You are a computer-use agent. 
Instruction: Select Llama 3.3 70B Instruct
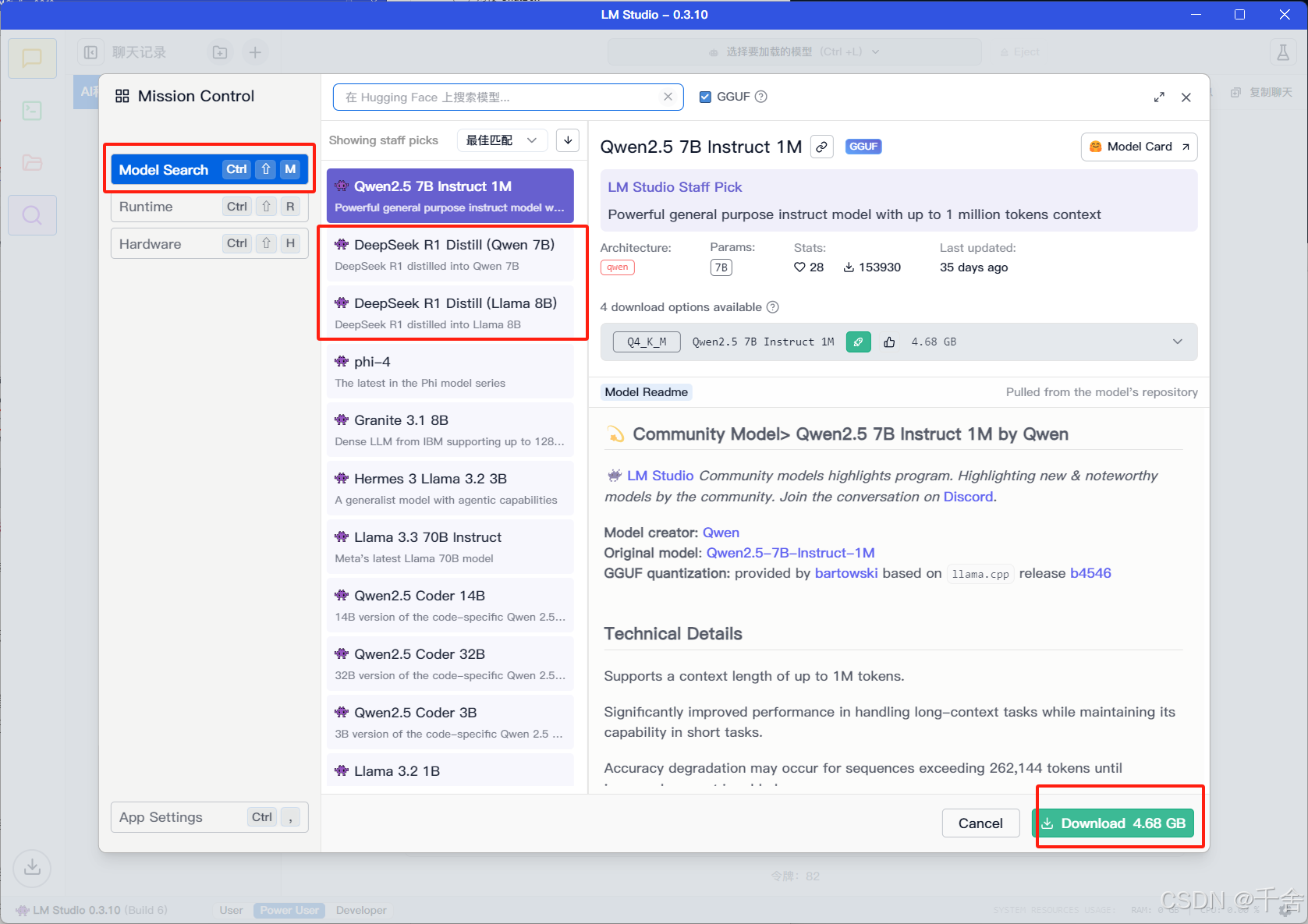[x=450, y=547]
